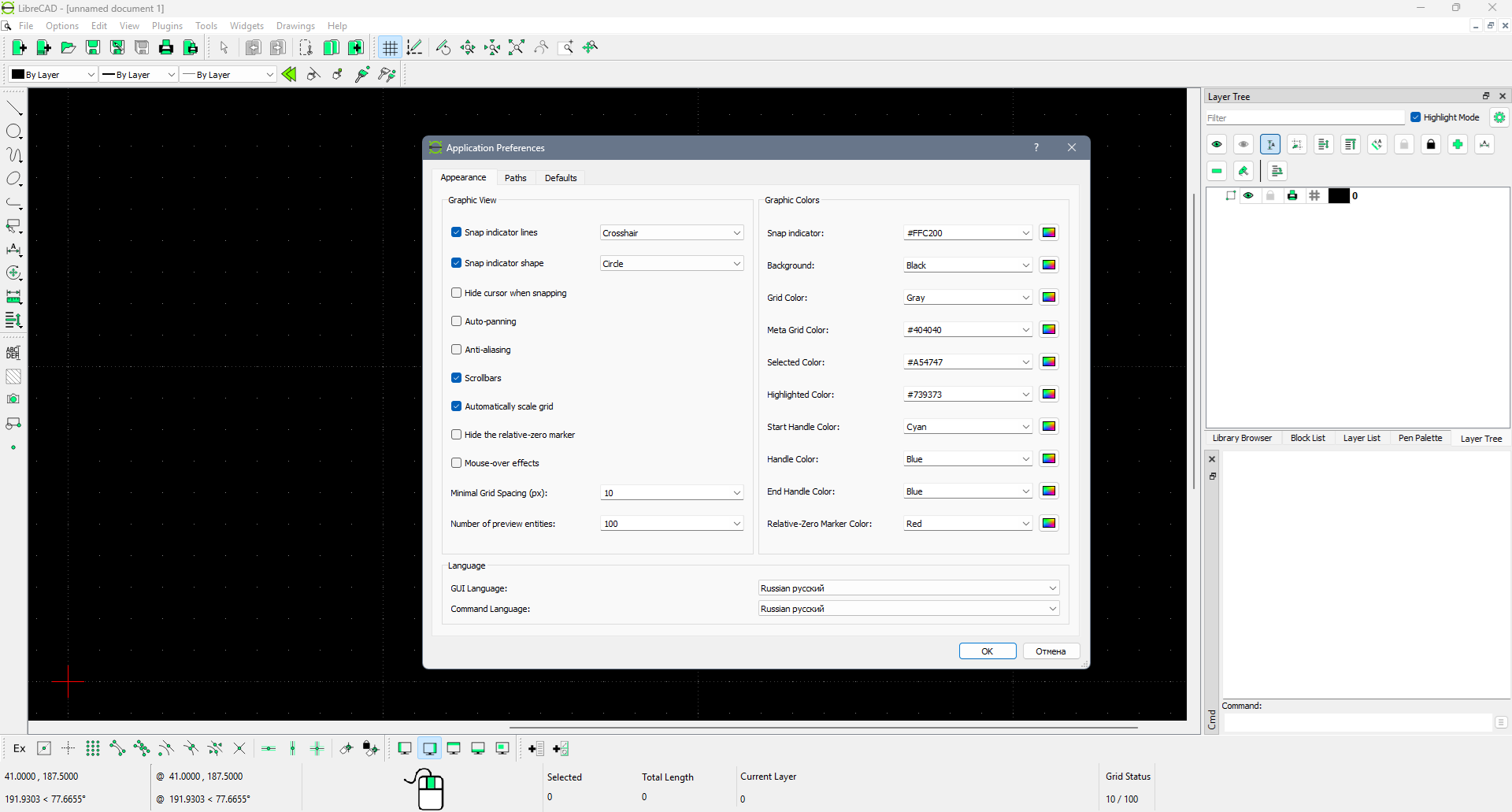Expand the GUI Language dropdown
Image resolution: width=1512 pixels, height=812 pixels.
point(908,588)
